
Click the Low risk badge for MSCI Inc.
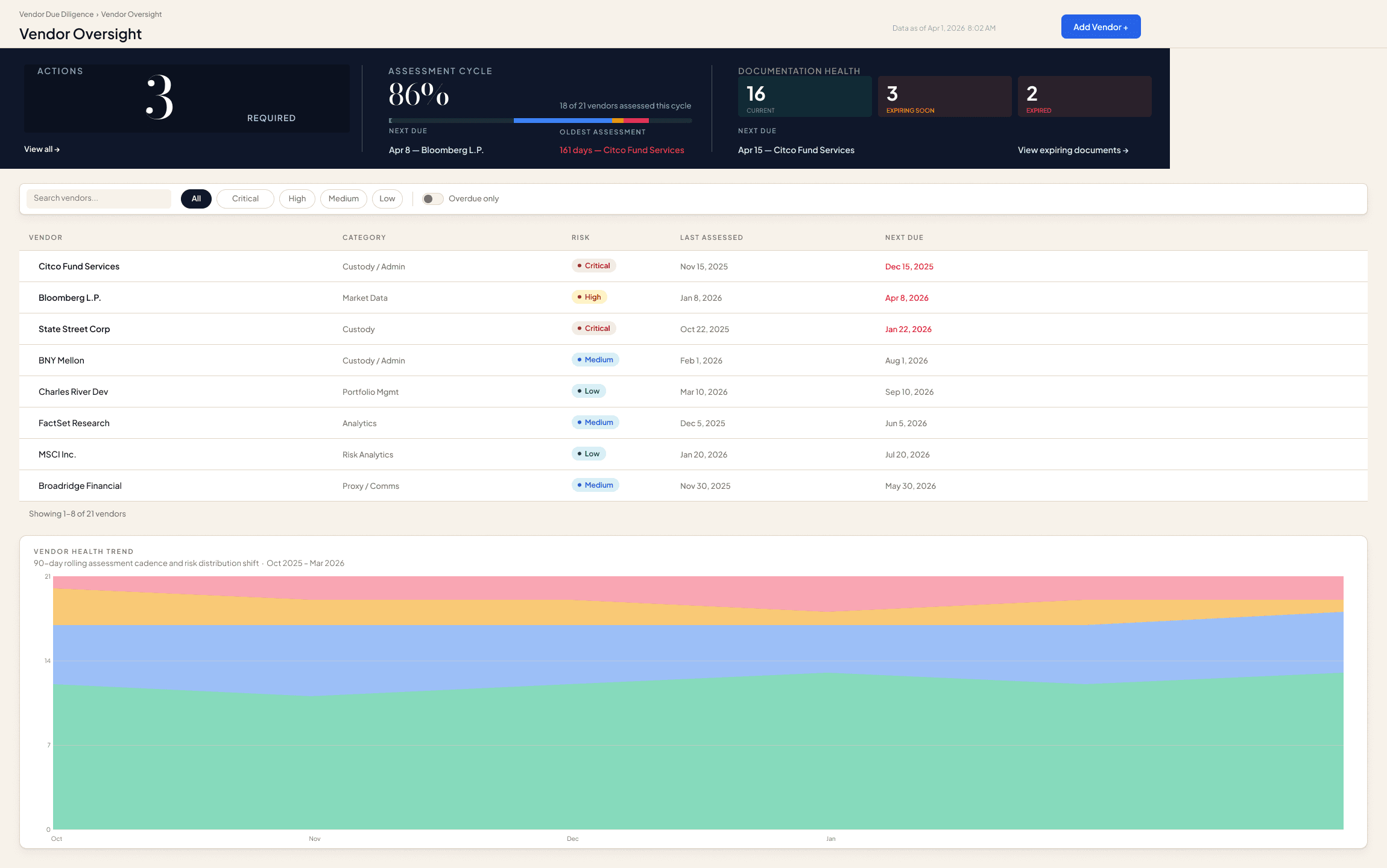tap(588, 453)
